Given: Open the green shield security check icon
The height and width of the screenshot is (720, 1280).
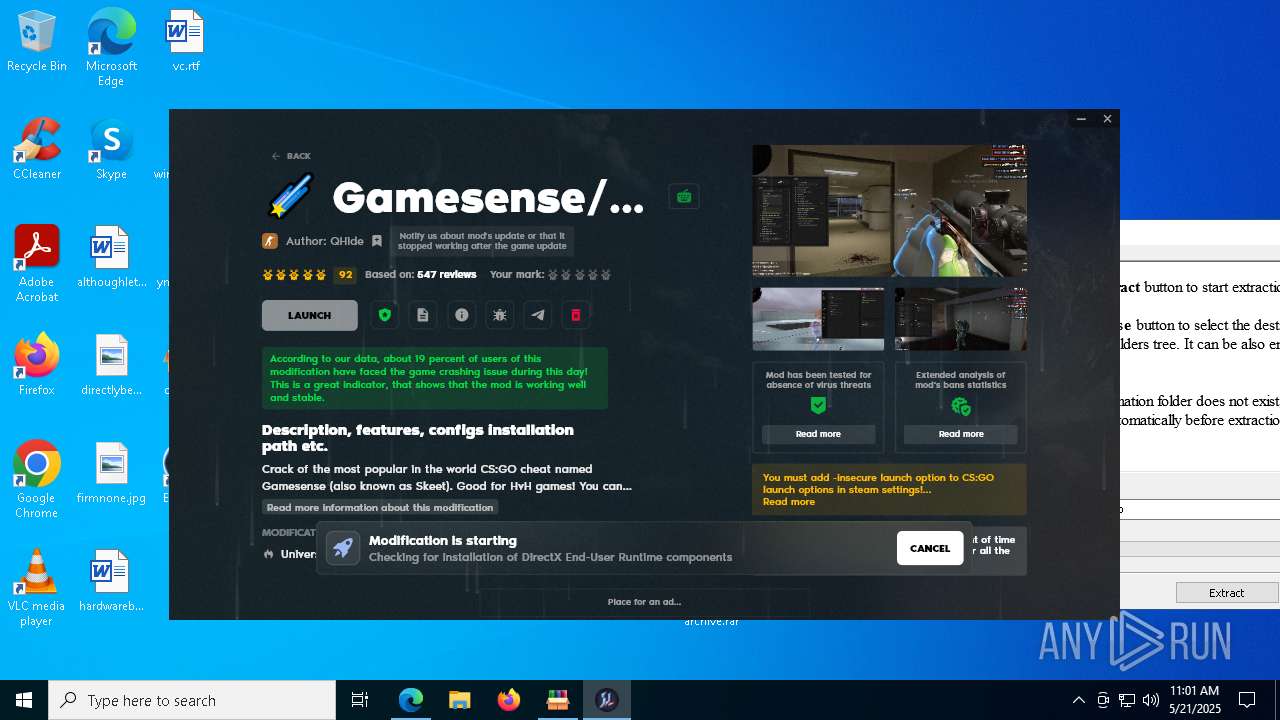Looking at the screenshot, I should click(x=385, y=315).
